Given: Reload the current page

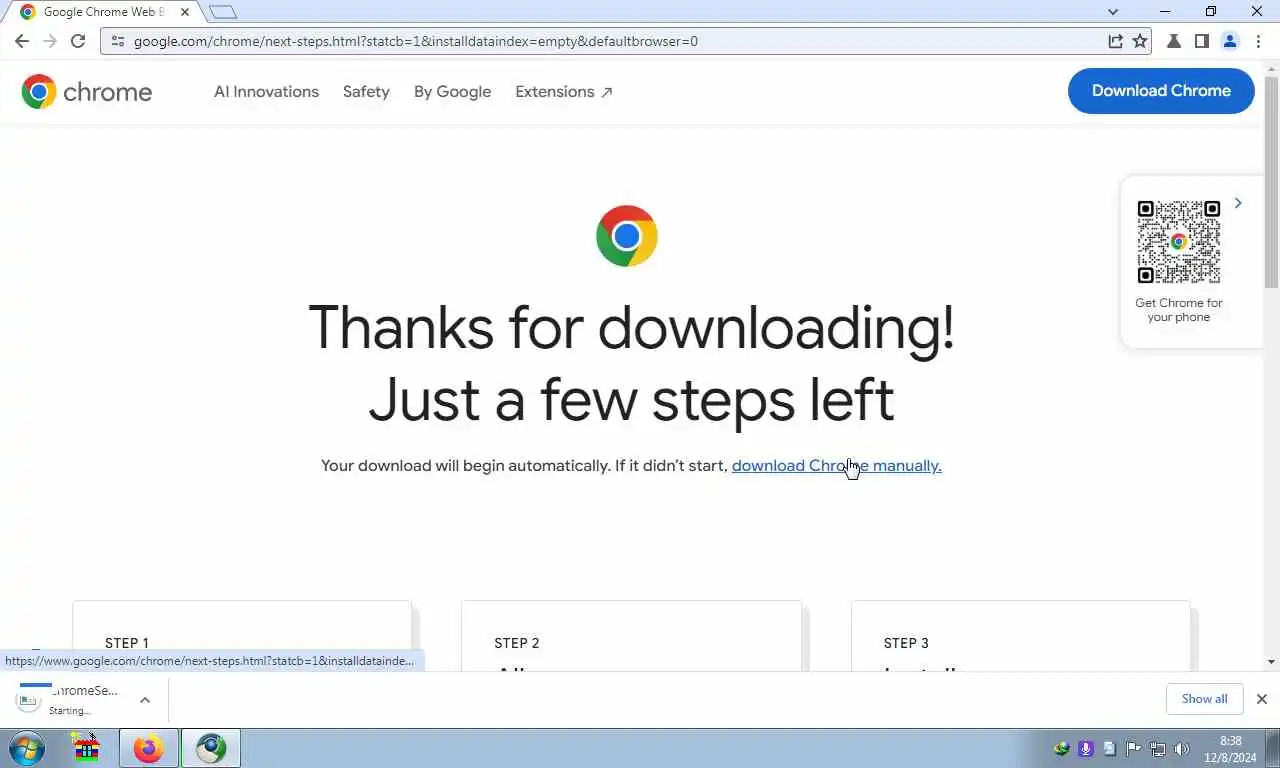Looking at the screenshot, I should (78, 41).
